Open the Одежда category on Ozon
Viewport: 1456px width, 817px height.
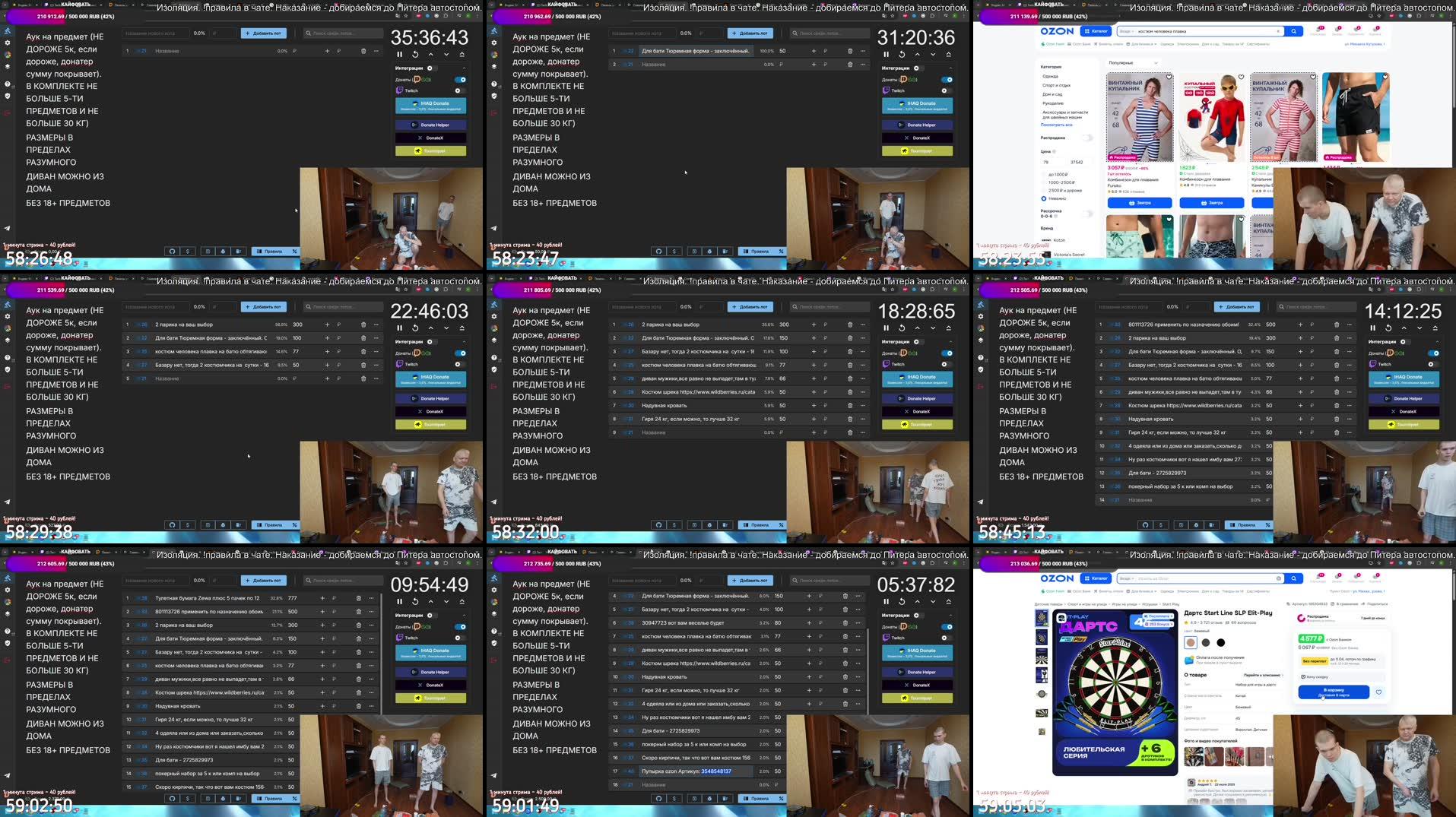pos(1051,76)
